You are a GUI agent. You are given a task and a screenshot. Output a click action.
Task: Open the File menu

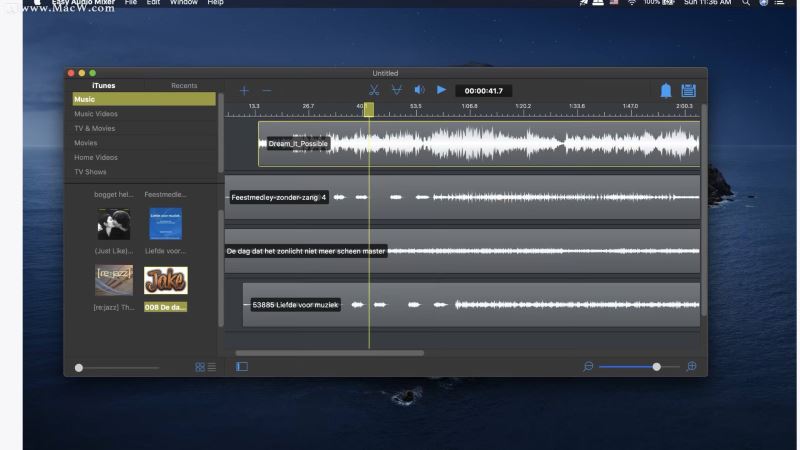131,3
